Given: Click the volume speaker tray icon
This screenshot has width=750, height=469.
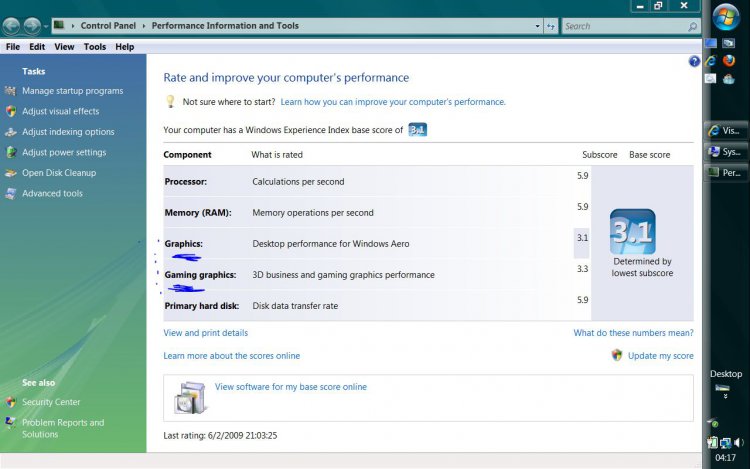Looking at the screenshot, I should pos(739,443).
